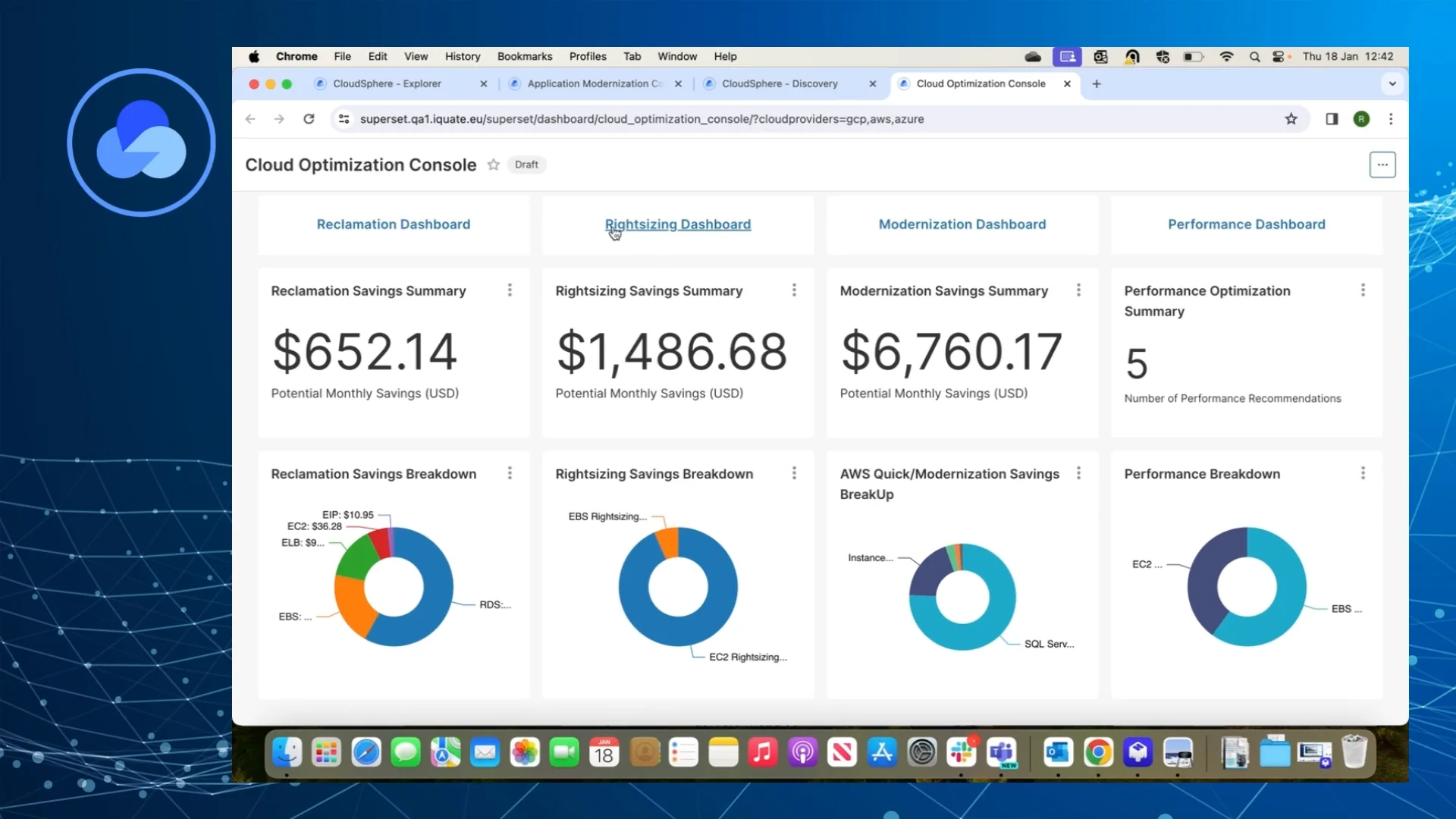Open Chrome Bookmarks menu

coord(525,57)
